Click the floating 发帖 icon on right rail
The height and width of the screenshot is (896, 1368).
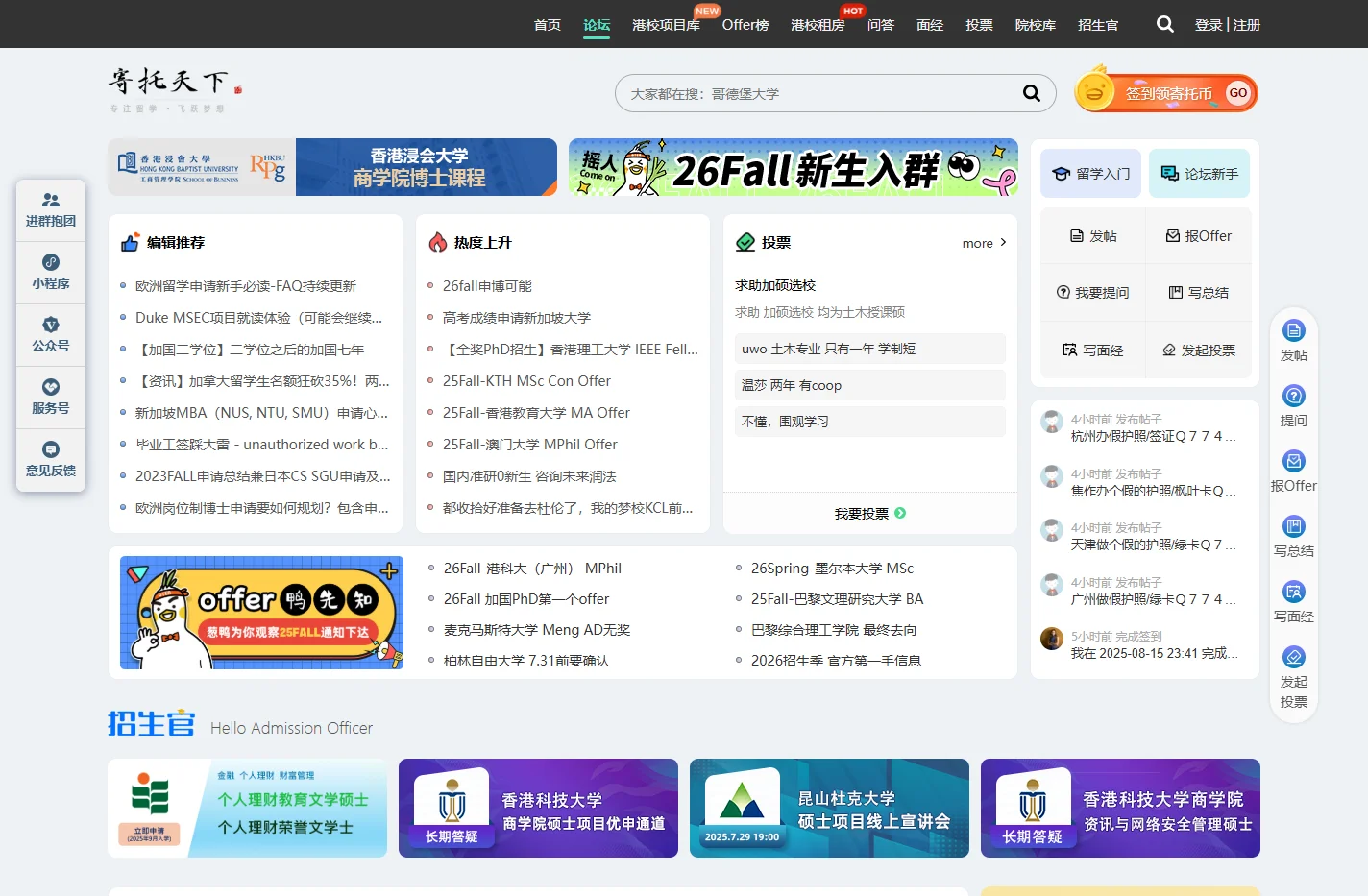tap(1294, 331)
